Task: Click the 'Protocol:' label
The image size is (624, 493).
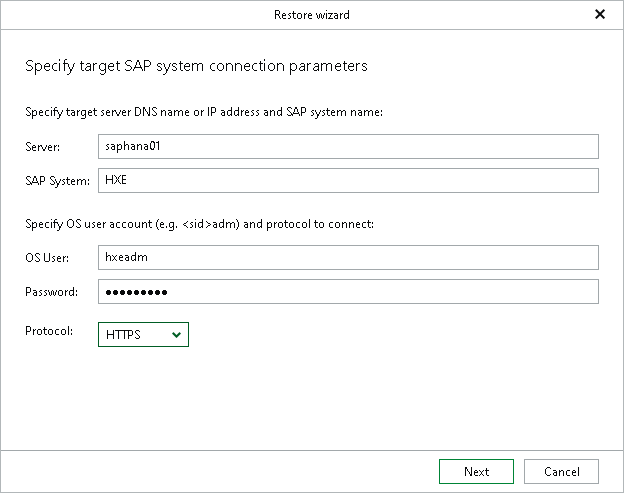Action: (48, 330)
